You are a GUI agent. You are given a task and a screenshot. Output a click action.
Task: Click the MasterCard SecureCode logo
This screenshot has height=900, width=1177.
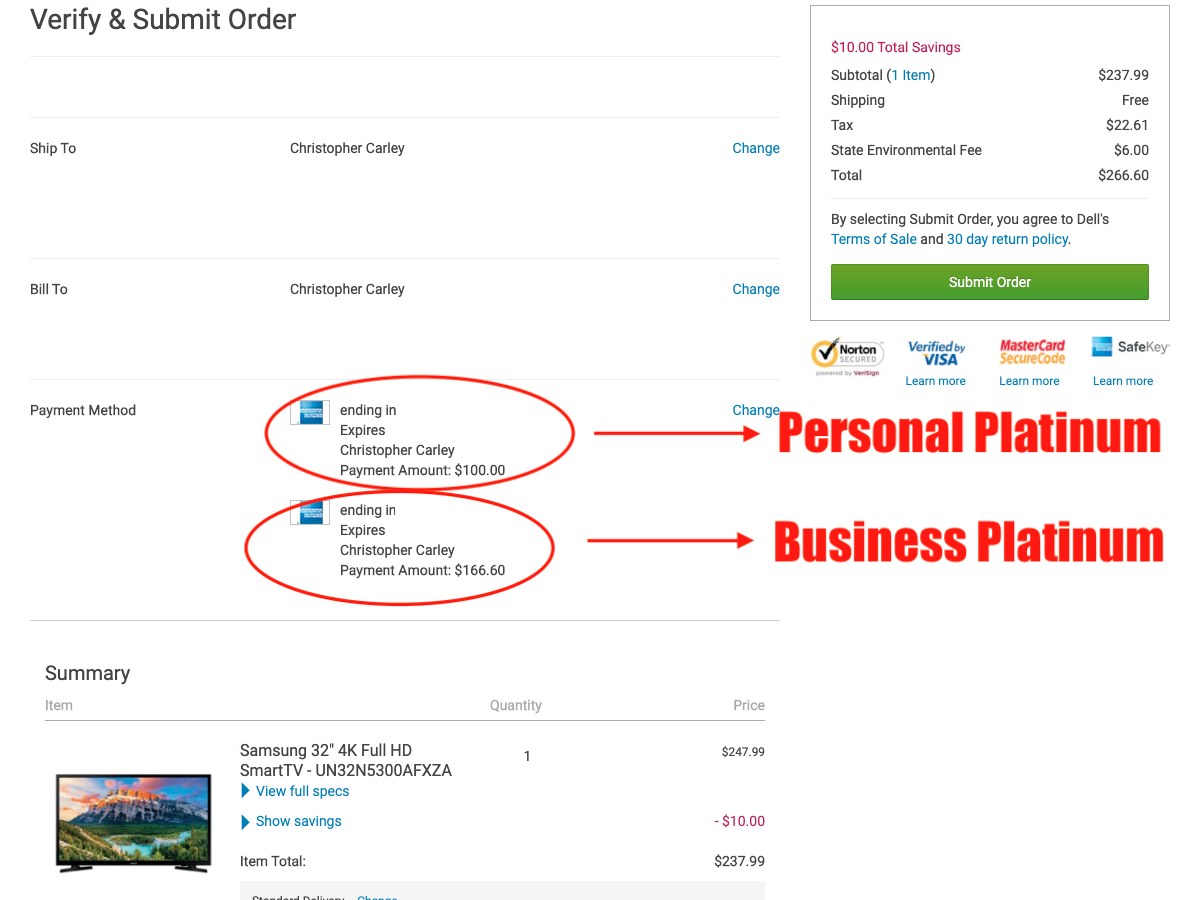(x=1032, y=352)
